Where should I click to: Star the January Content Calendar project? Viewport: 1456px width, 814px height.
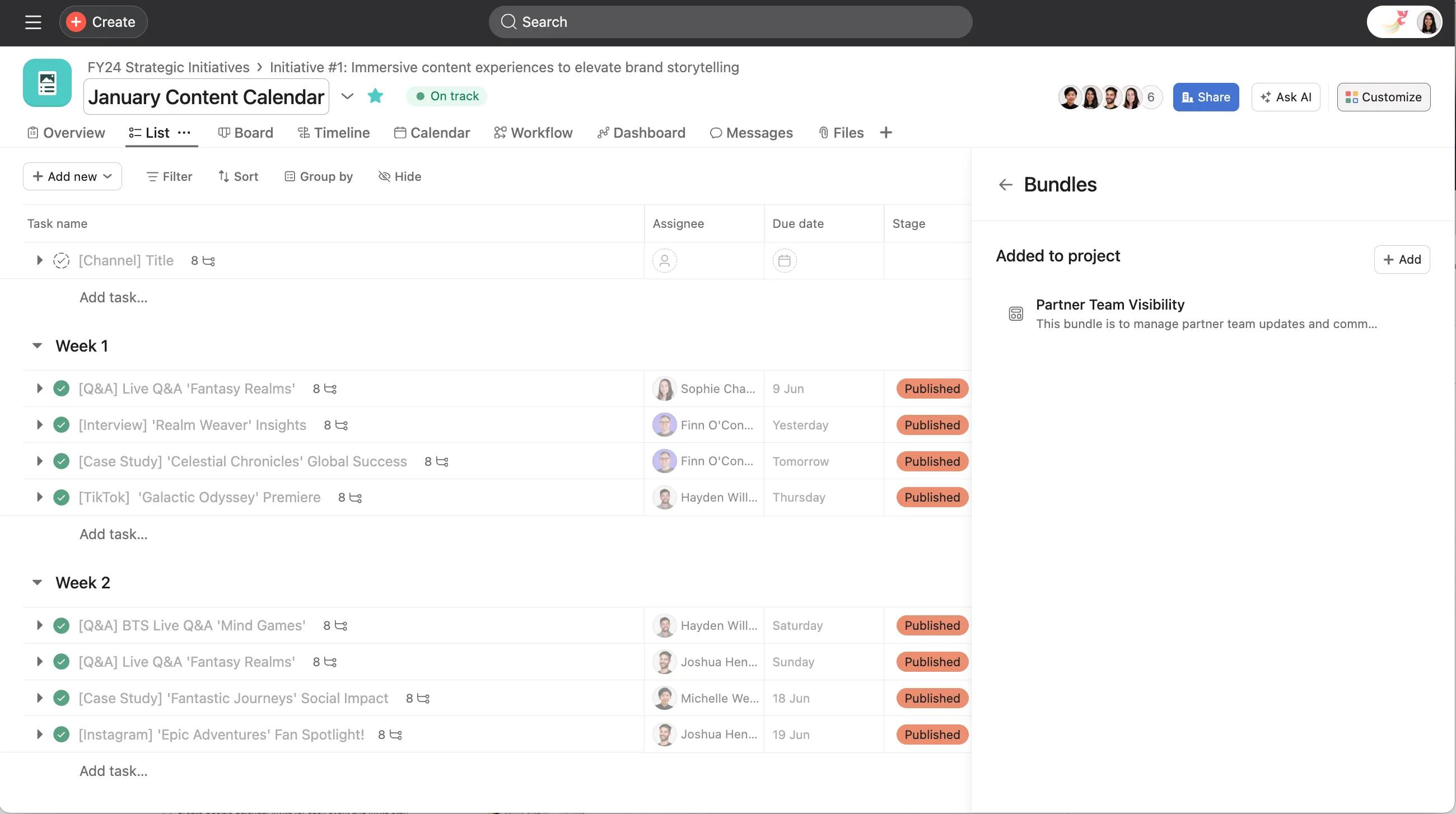pyautogui.click(x=375, y=96)
